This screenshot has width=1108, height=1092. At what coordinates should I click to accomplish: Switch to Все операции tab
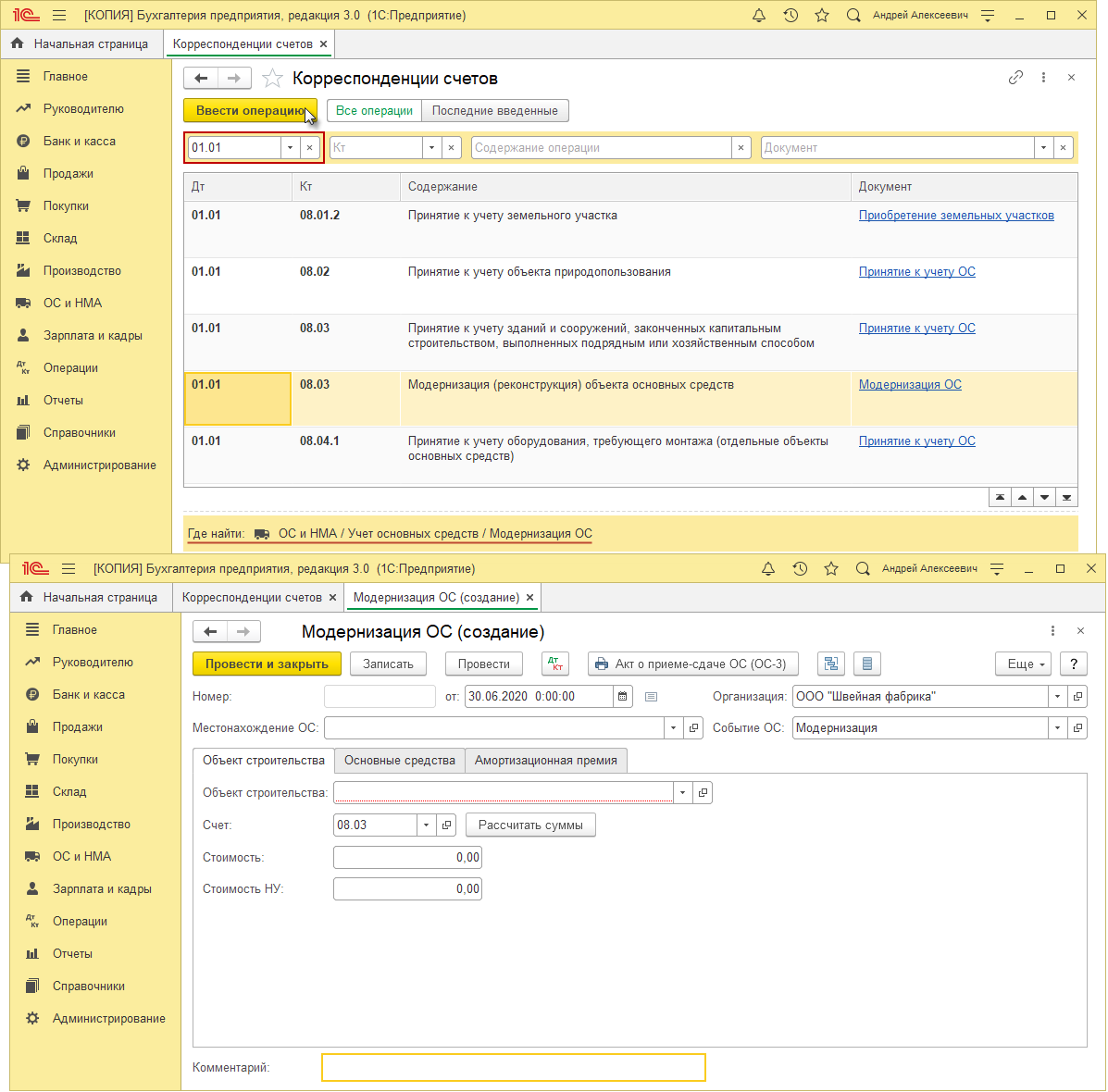tap(375, 111)
